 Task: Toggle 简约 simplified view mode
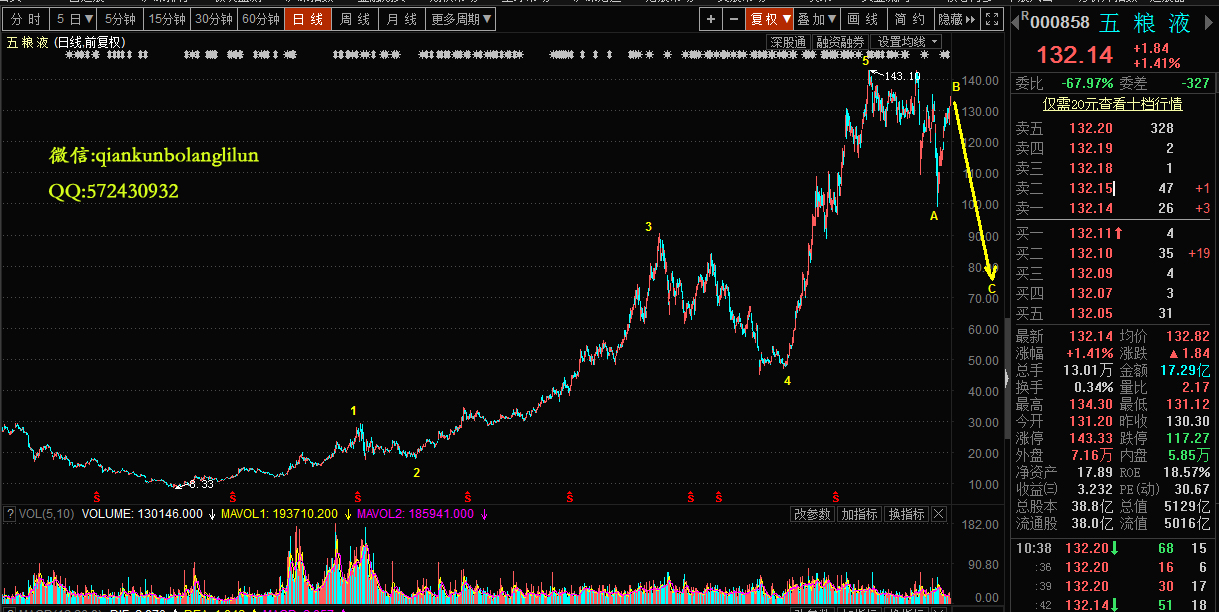(x=909, y=19)
